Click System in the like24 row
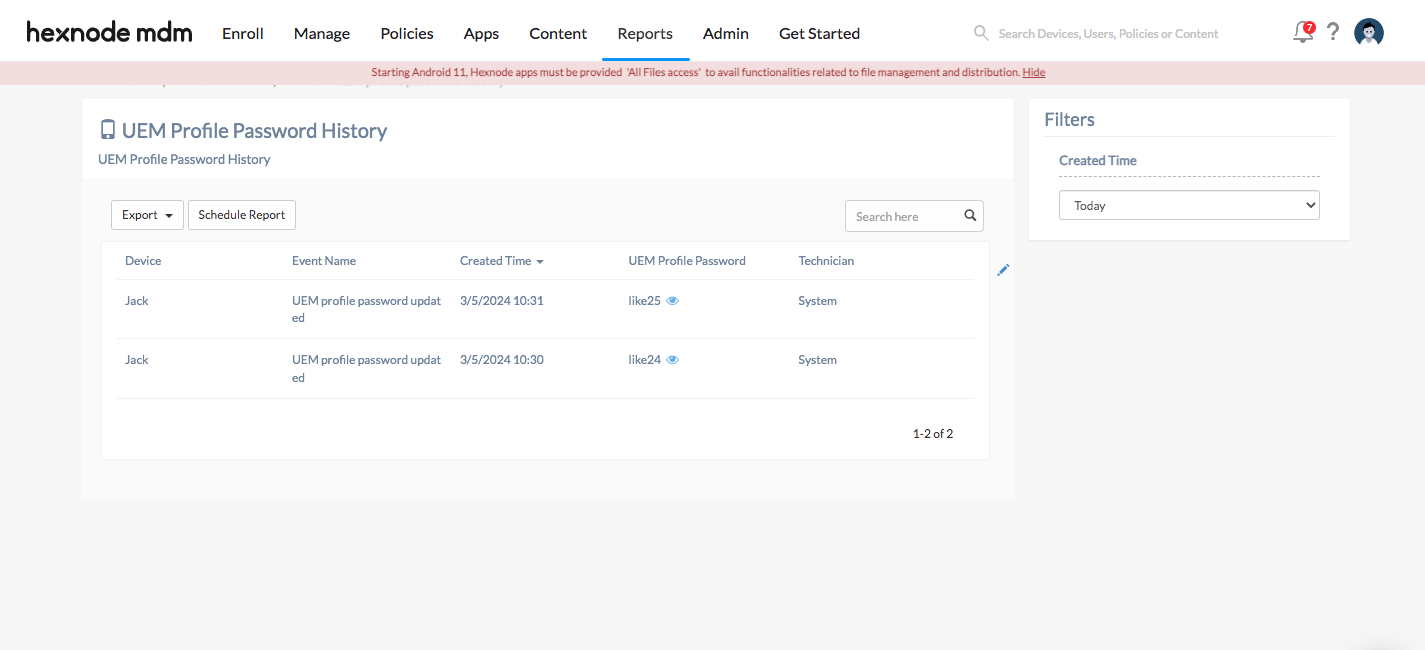1425x650 pixels. (x=817, y=360)
